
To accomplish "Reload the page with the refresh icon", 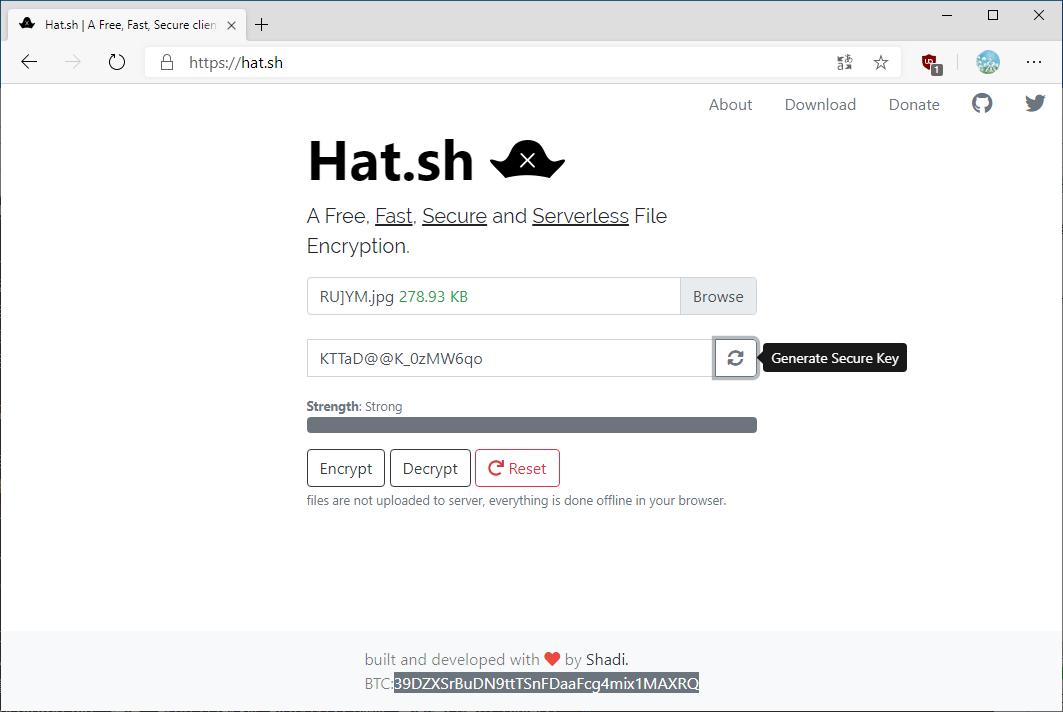I will [x=117, y=62].
